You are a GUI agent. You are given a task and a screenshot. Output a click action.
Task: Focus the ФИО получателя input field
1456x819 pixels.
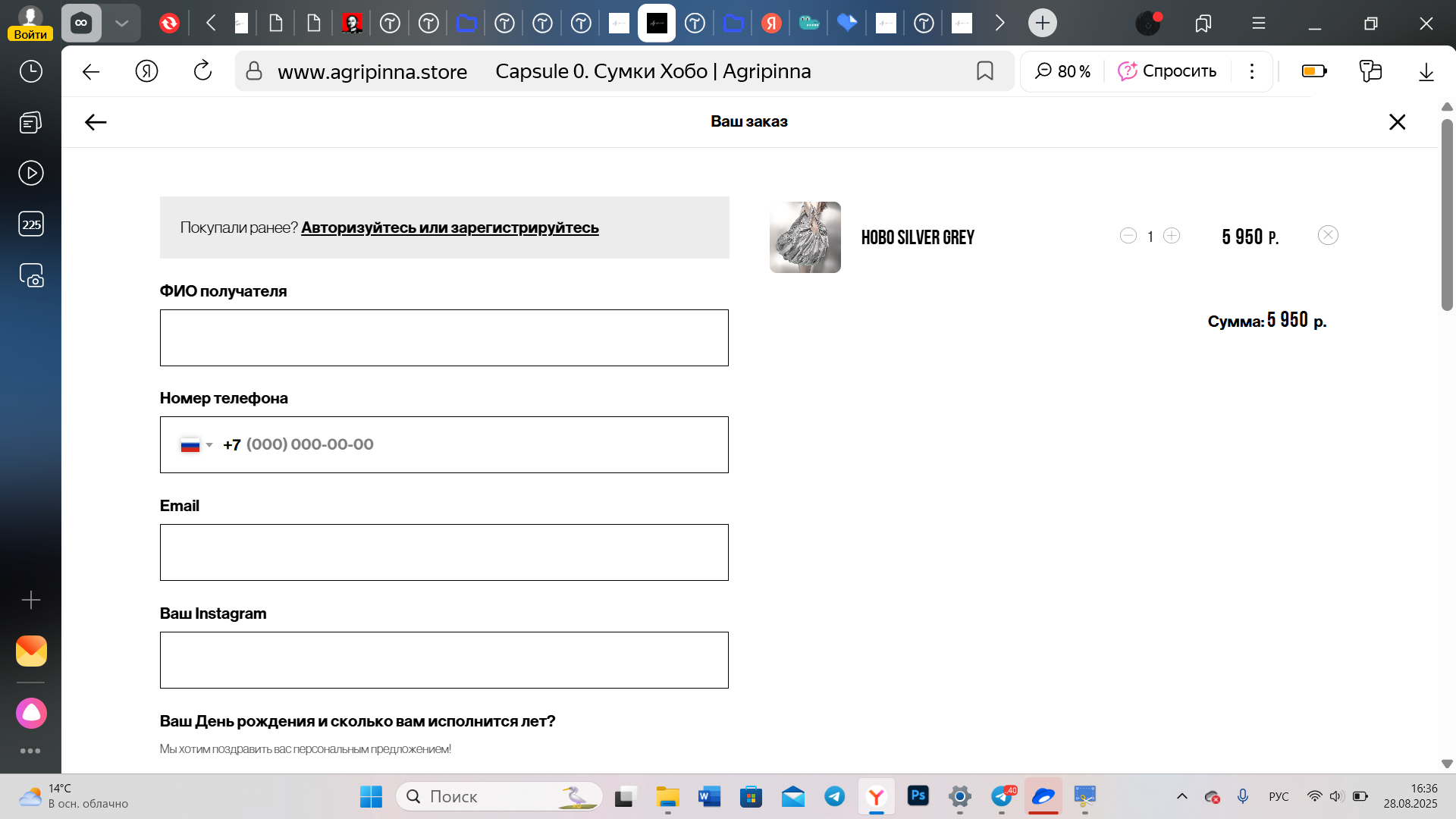coord(444,337)
